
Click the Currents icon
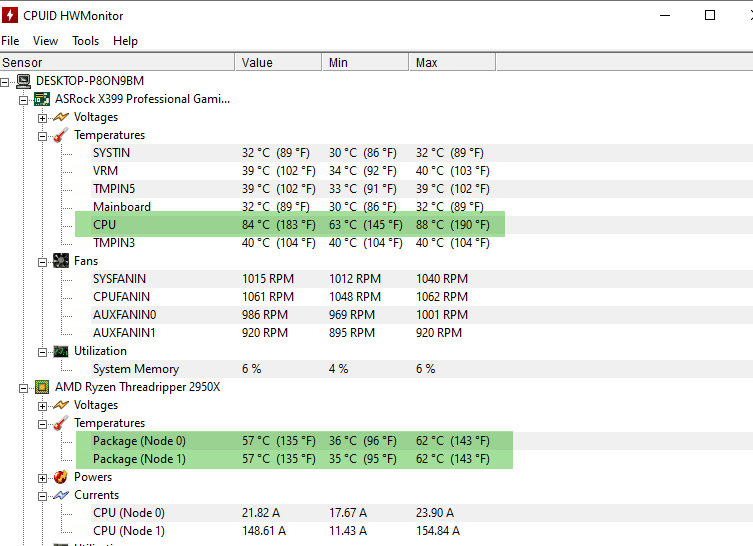(x=61, y=495)
